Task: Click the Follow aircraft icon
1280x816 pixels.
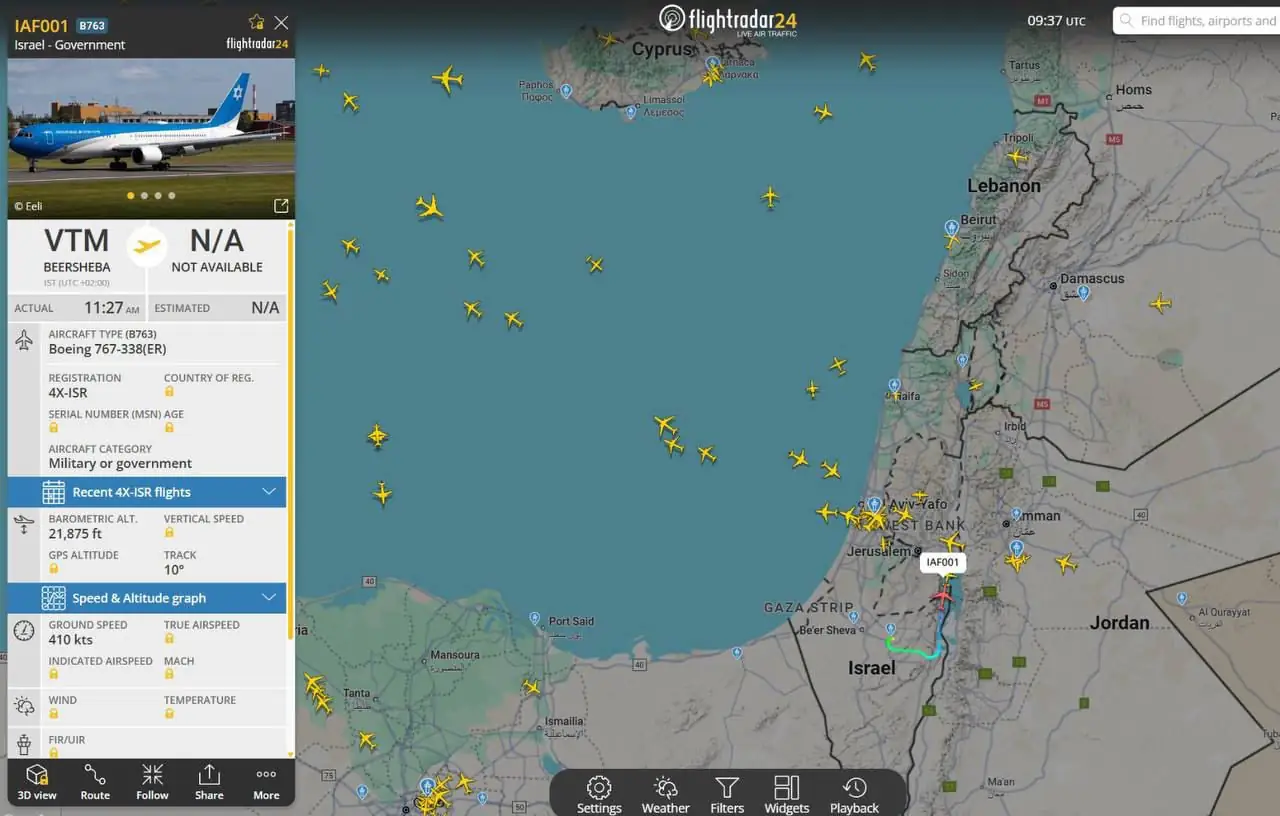Action: [x=152, y=782]
